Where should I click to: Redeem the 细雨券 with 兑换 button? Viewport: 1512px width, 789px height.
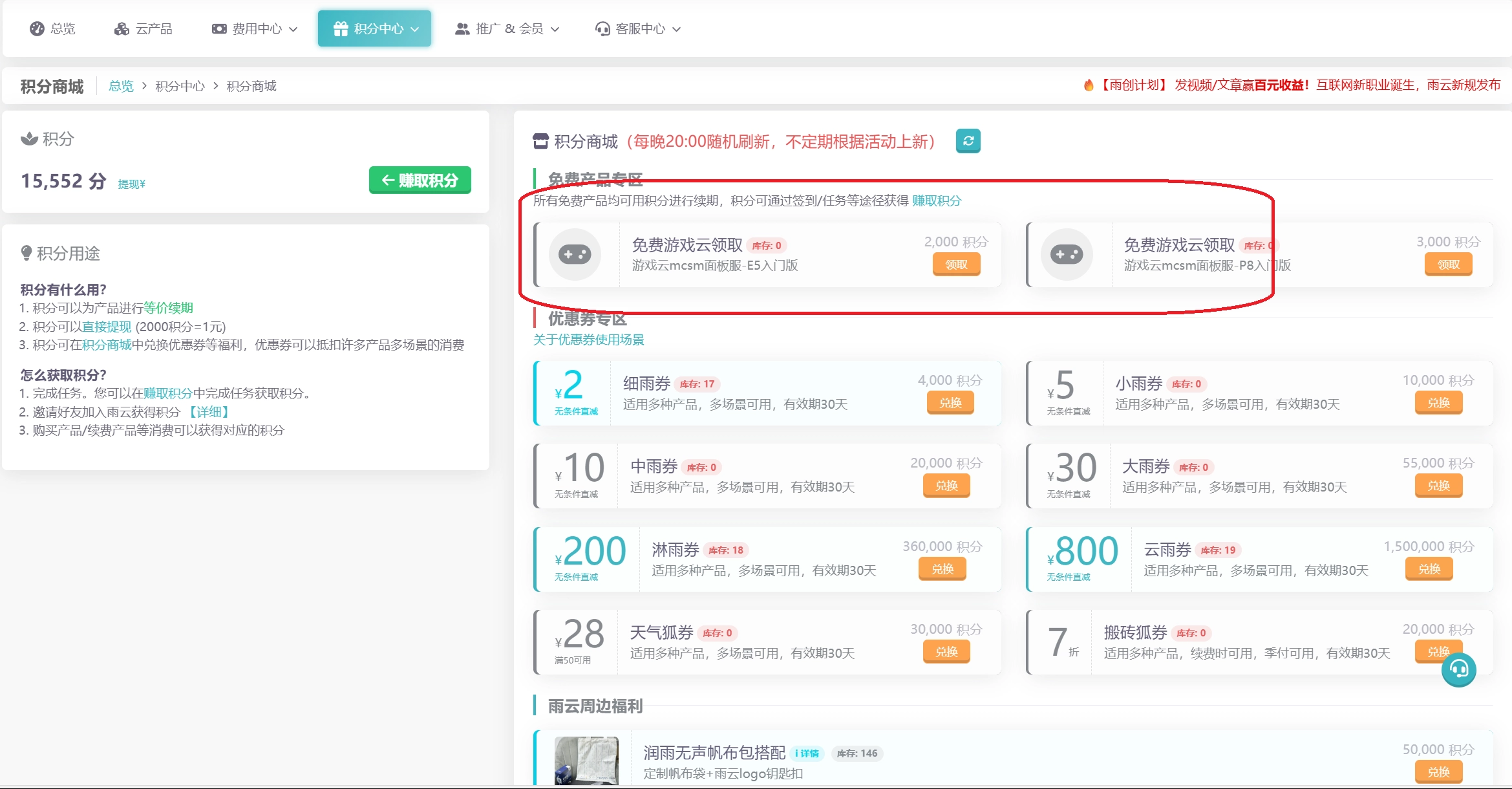tap(950, 403)
